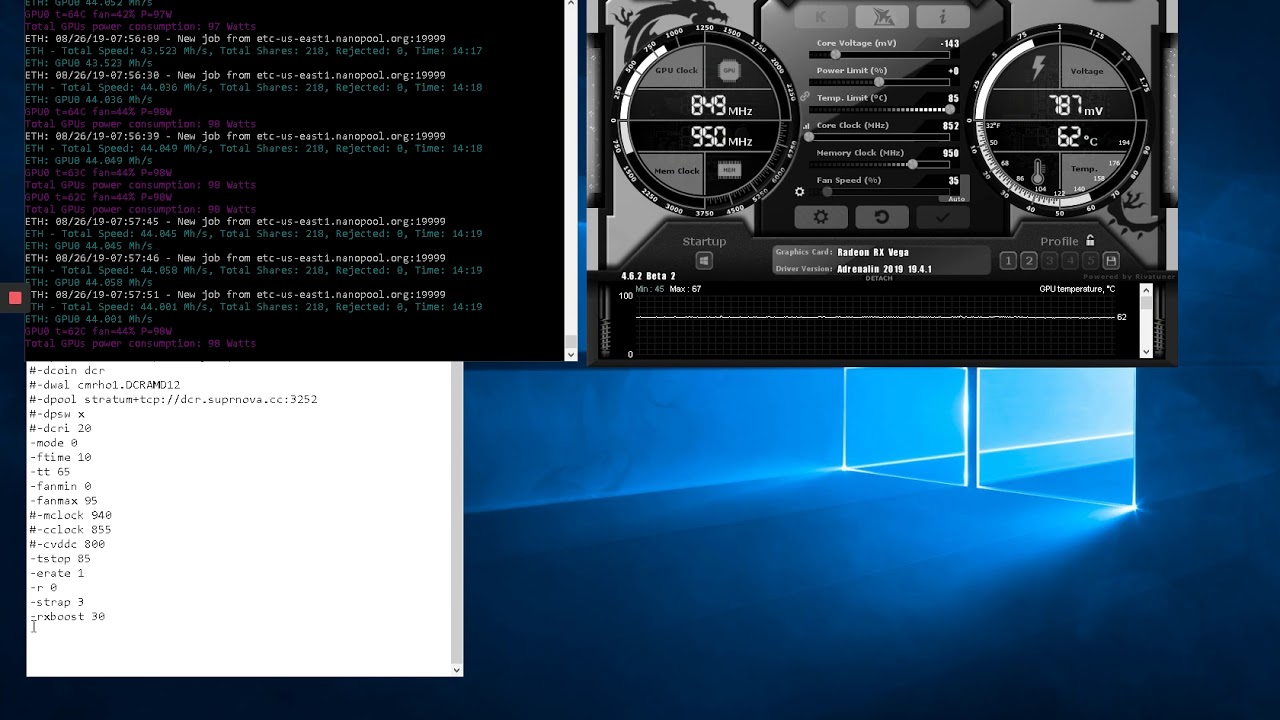This screenshot has width=1280, height=720.
Task: Open Afterburner settings gear button
Action: click(821, 217)
